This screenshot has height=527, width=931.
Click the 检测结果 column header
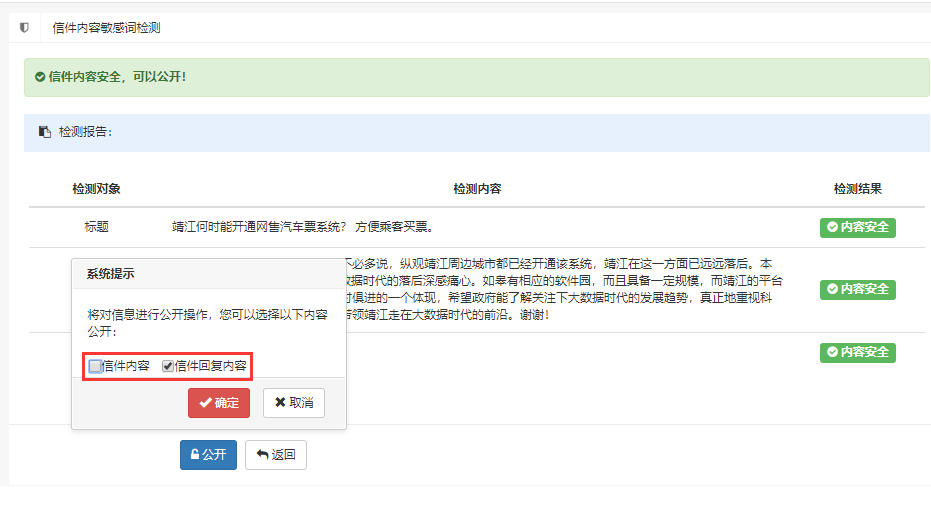pos(857,189)
